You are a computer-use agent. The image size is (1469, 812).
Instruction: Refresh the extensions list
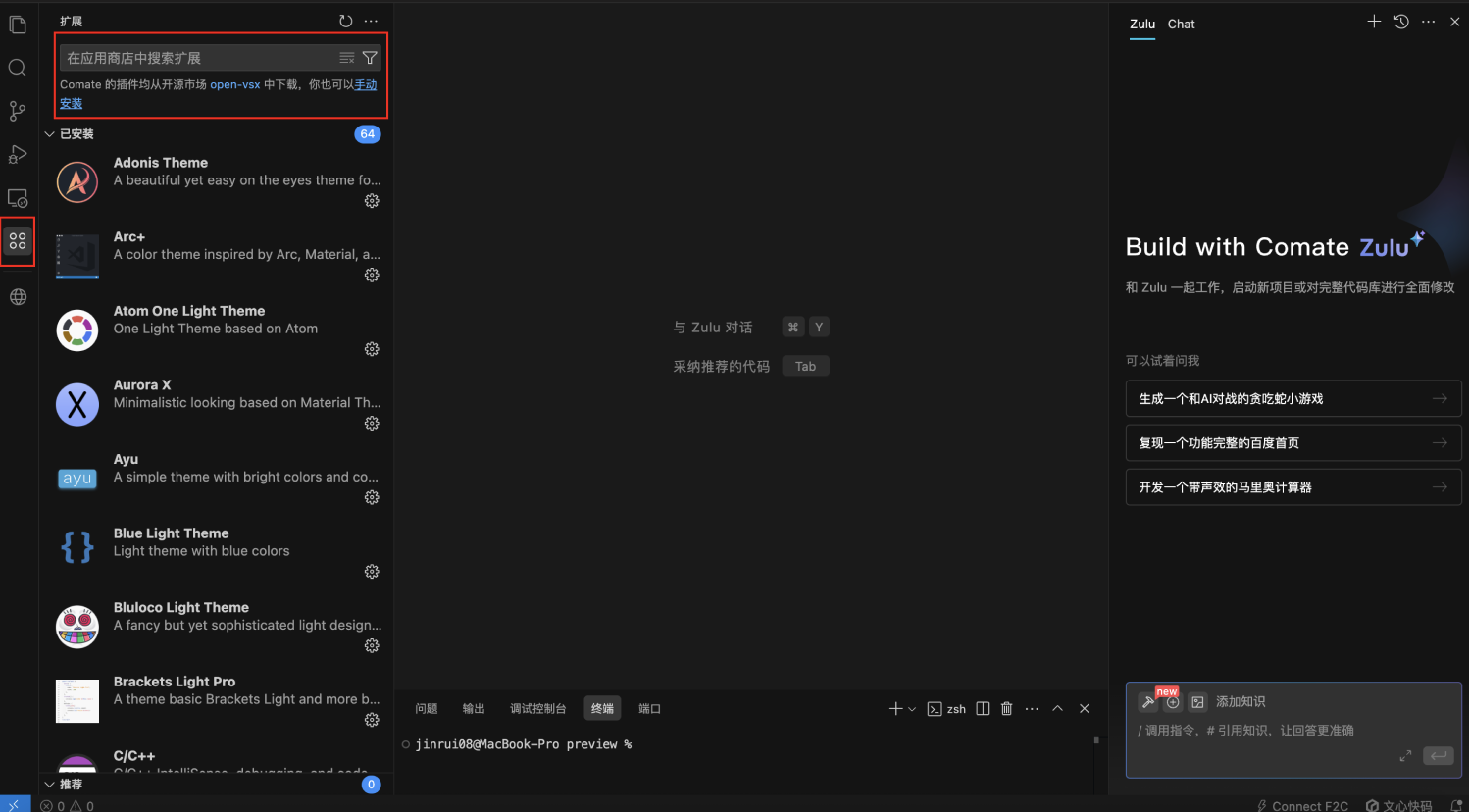[346, 21]
